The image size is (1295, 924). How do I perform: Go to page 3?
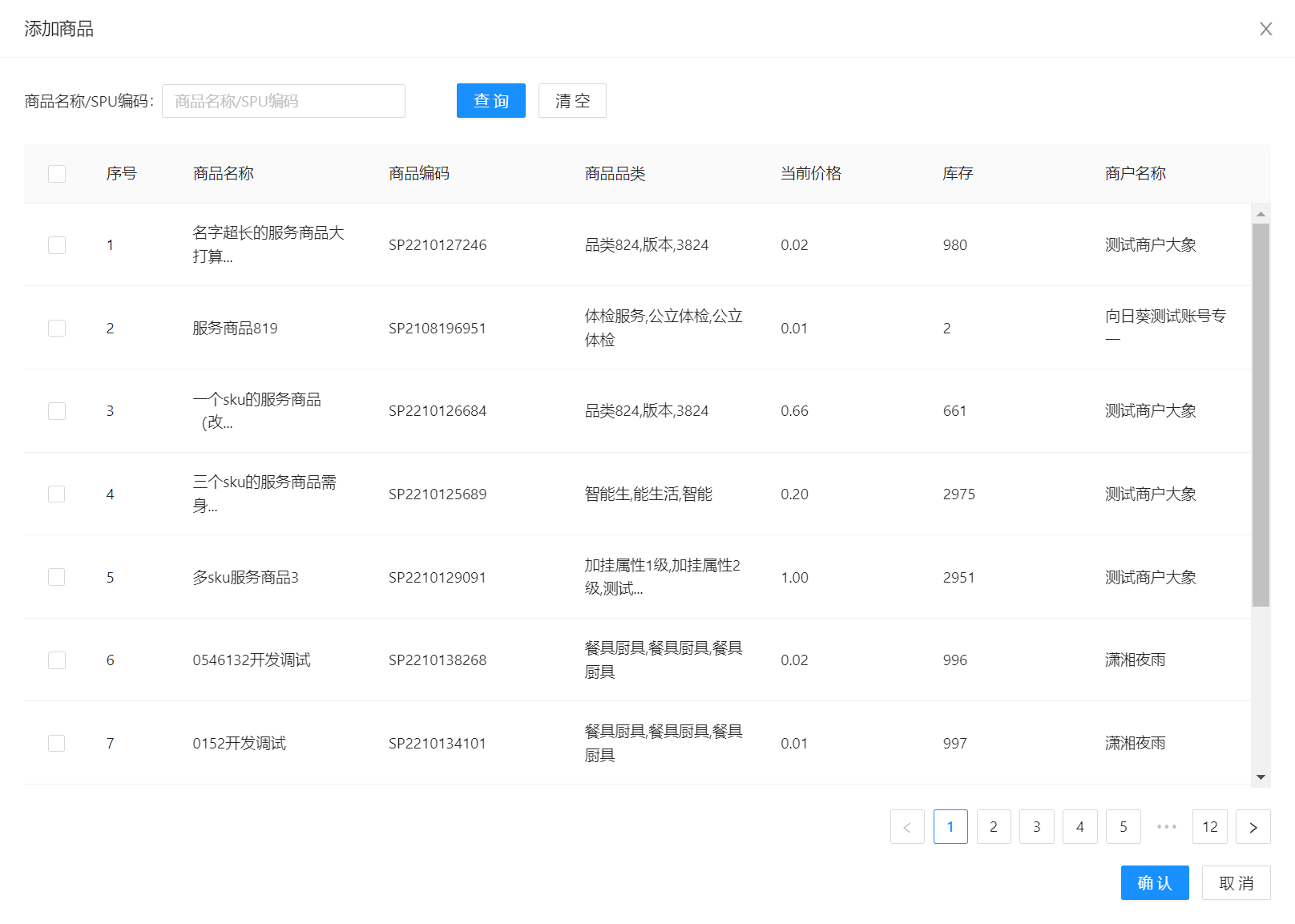(1037, 827)
